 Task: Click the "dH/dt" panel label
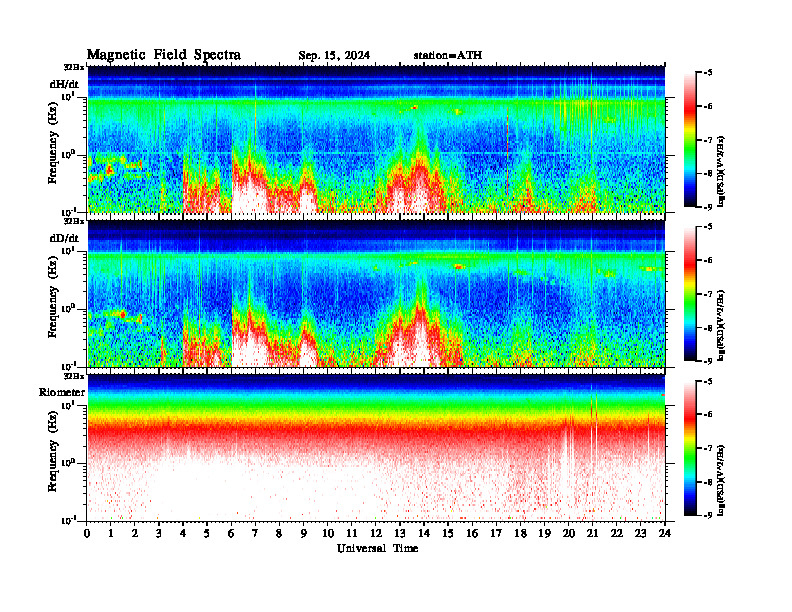pos(64,84)
